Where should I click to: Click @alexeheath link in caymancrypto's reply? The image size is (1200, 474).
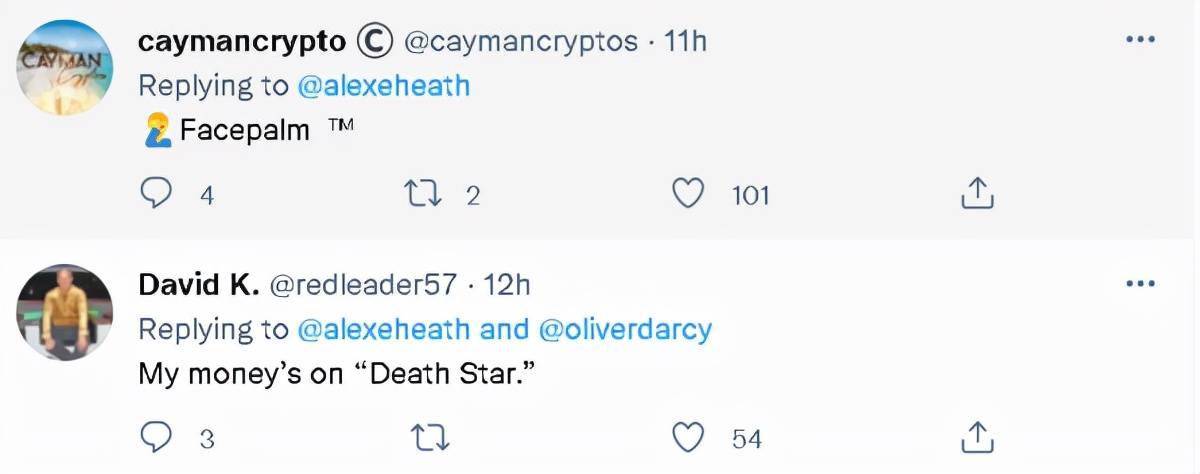pyautogui.click(x=383, y=86)
